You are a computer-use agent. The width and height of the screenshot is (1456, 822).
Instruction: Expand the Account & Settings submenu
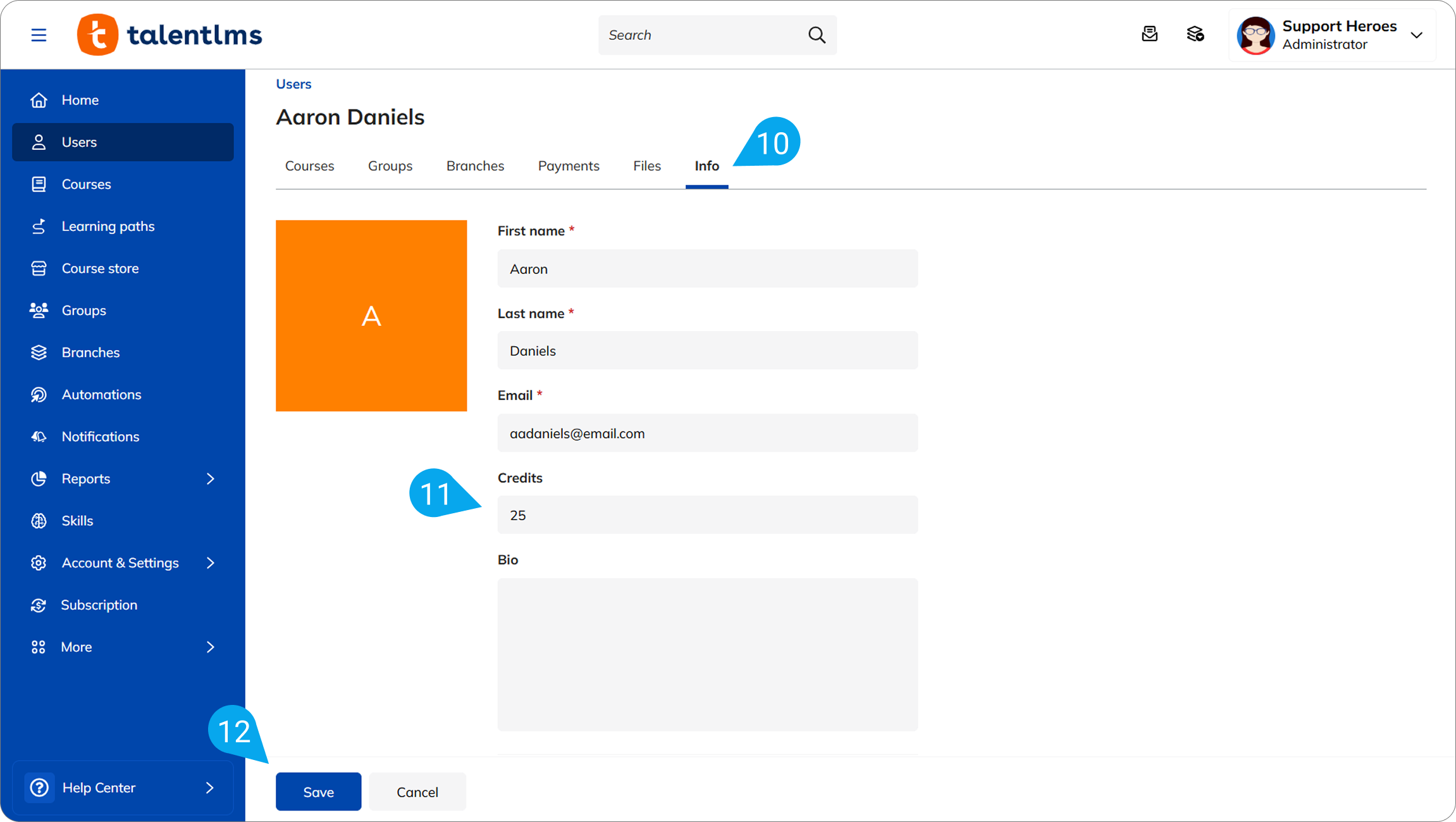pos(211,563)
